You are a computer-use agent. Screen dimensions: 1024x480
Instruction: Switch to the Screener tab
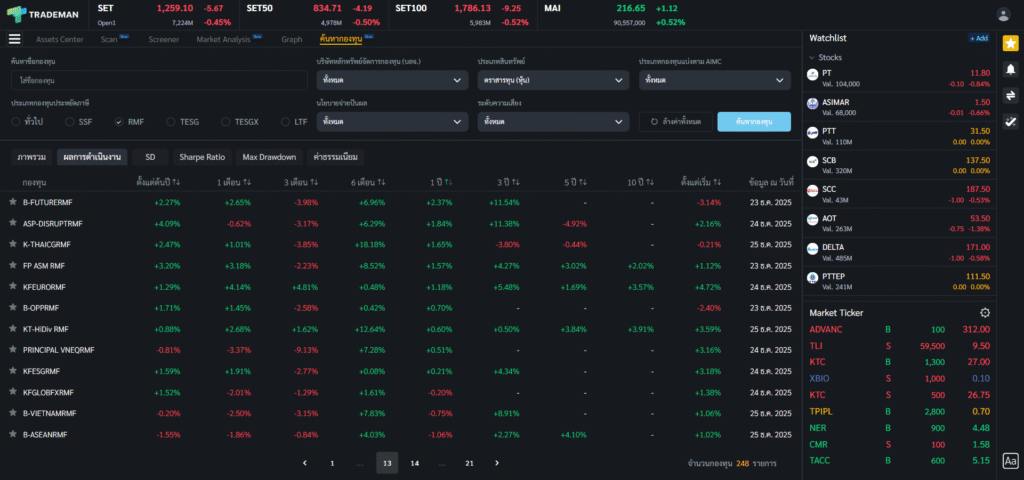pyautogui.click(x=163, y=39)
